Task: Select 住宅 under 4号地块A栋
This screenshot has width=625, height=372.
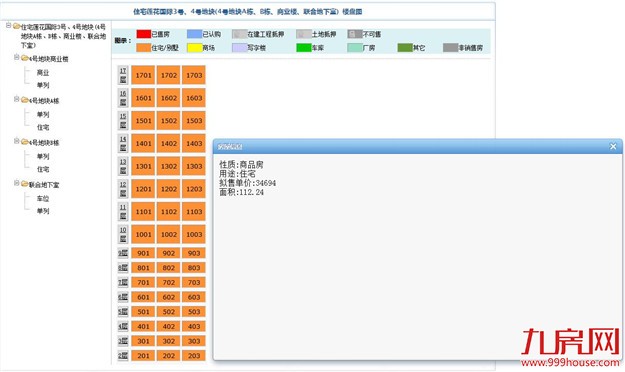Action: pos(43,127)
